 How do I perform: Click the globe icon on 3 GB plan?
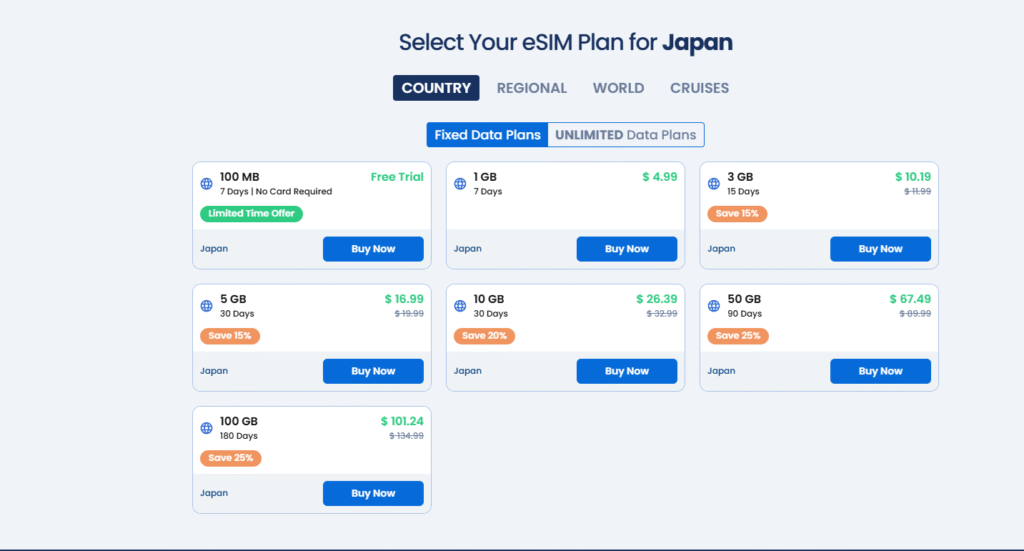point(714,184)
